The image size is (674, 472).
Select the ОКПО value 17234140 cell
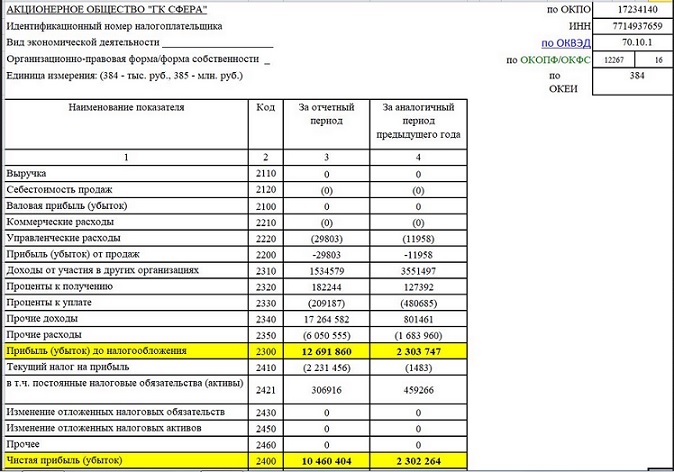[633, 8]
